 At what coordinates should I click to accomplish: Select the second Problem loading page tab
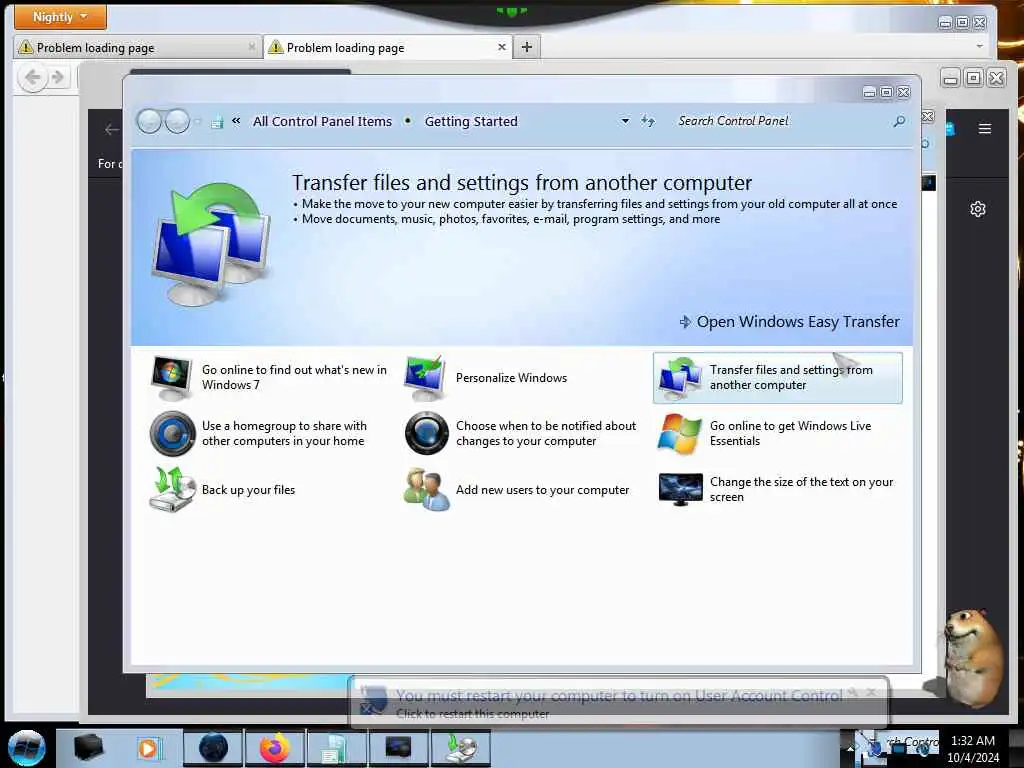point(387,47)
